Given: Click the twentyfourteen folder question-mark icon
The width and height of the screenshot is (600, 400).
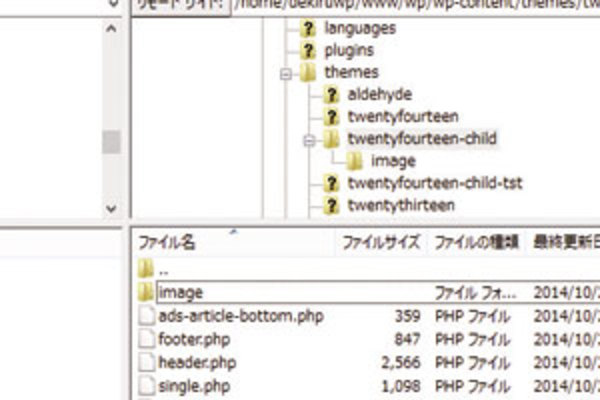Looking at the screenshot, I should pyautogui.click(x=331, y=117).
